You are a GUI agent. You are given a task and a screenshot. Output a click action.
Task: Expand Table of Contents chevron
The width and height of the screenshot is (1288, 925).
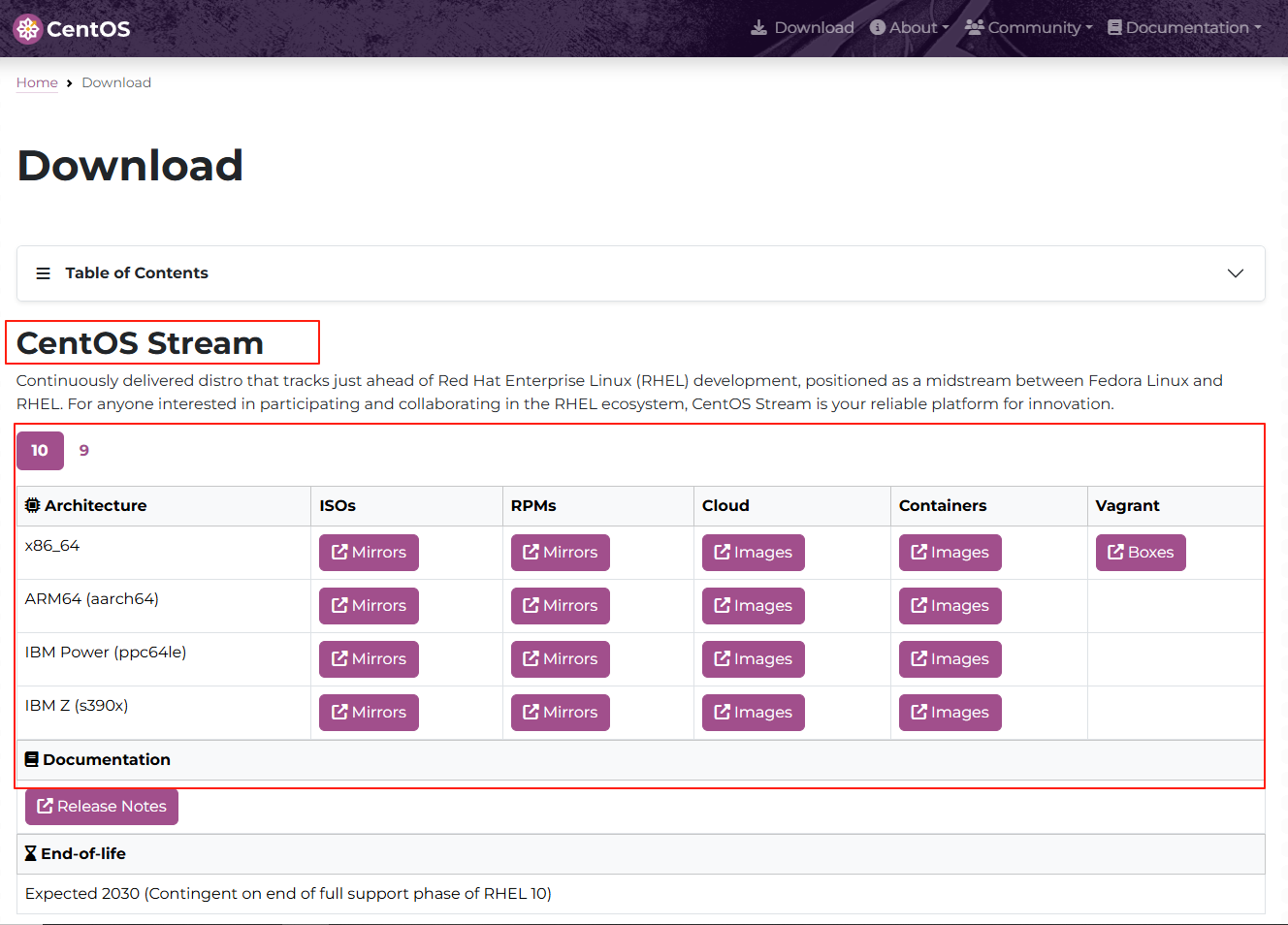click(x=1236, y=273)
